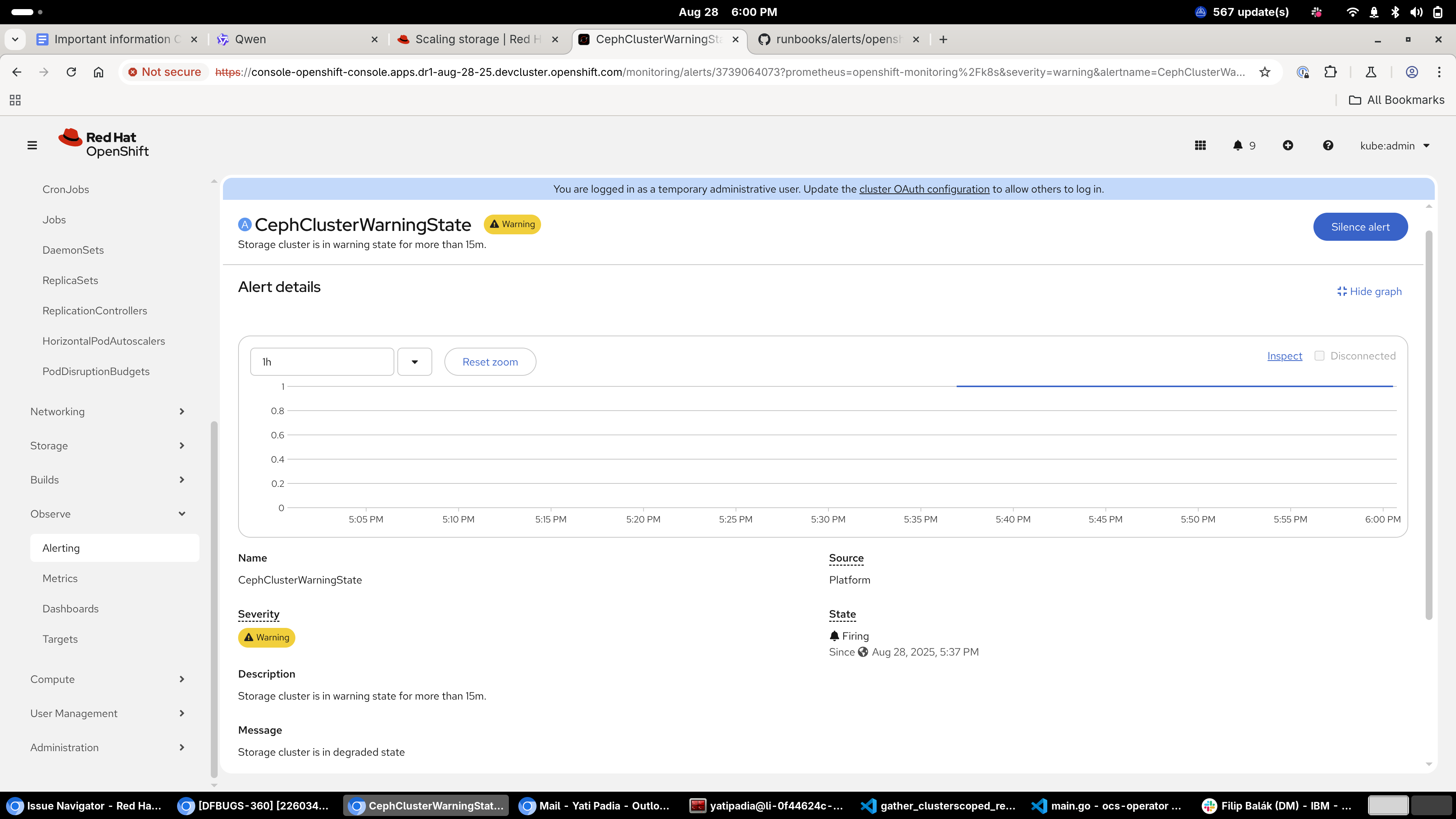Reload the page using refresh icon
The height and width of the screenshot is (819, 1456).
coord(71,72)
